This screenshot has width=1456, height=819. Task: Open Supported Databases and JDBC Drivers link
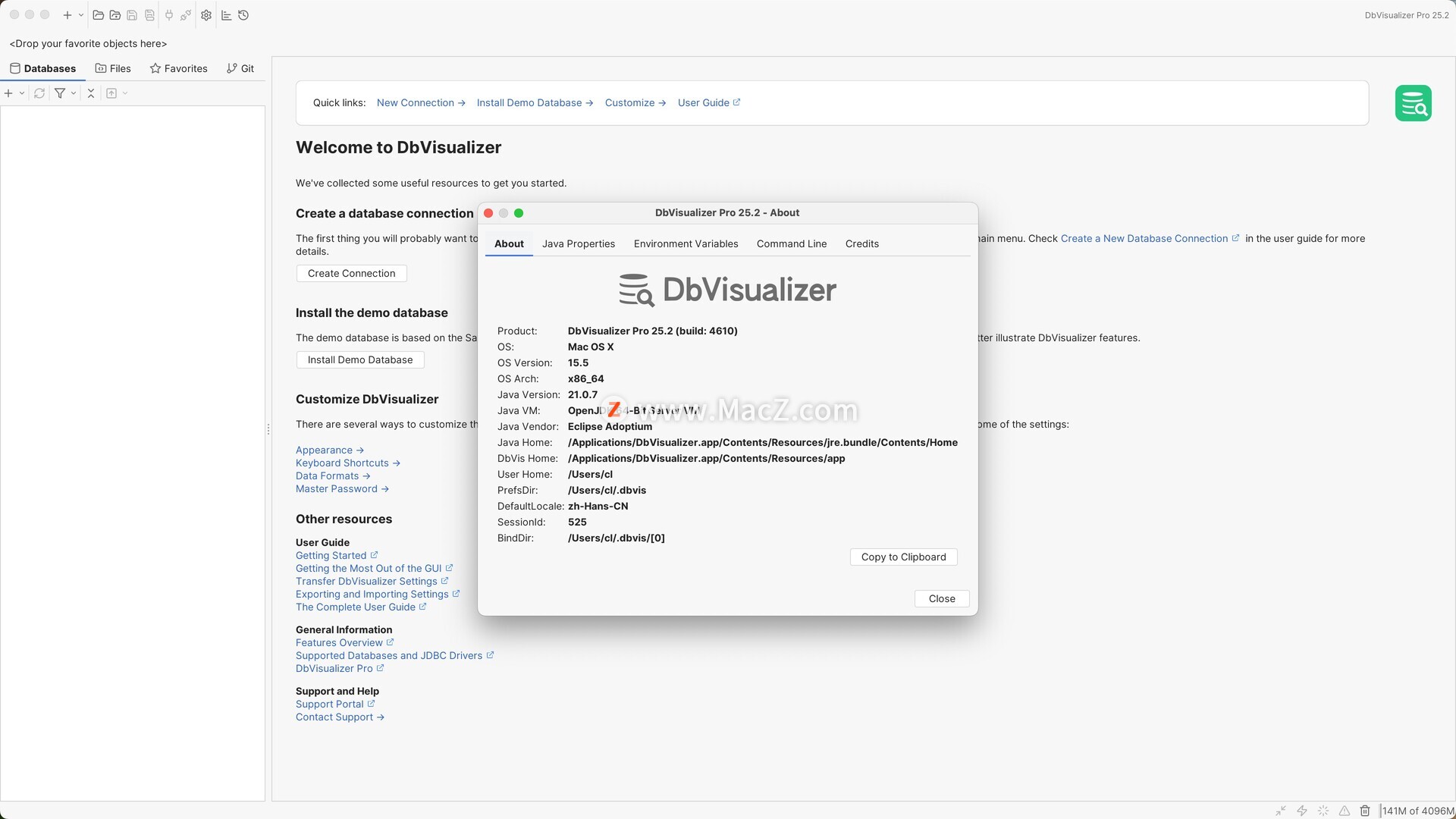(x=395, y=656)
